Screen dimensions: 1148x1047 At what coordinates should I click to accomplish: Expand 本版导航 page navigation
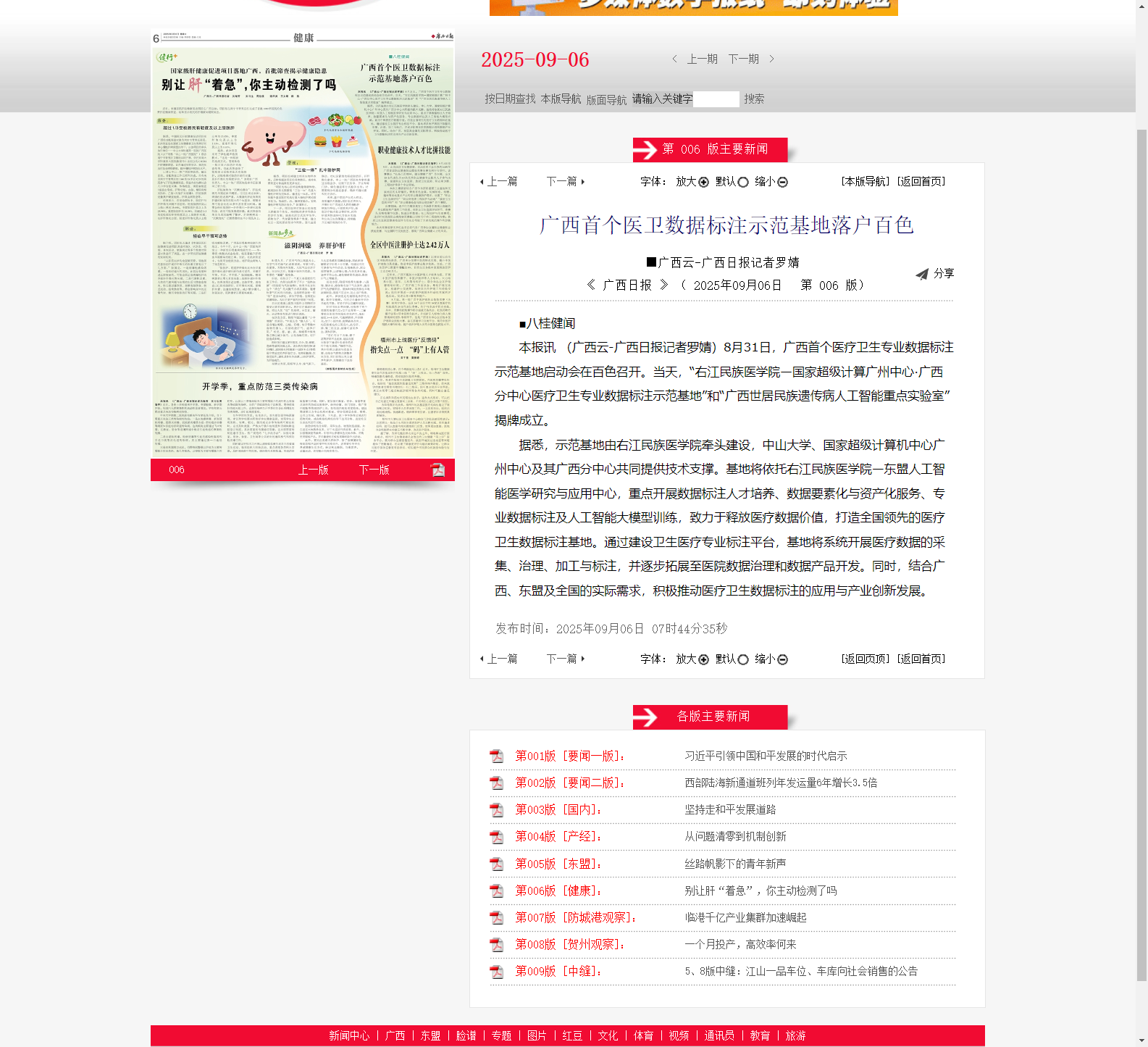[561, 99]
